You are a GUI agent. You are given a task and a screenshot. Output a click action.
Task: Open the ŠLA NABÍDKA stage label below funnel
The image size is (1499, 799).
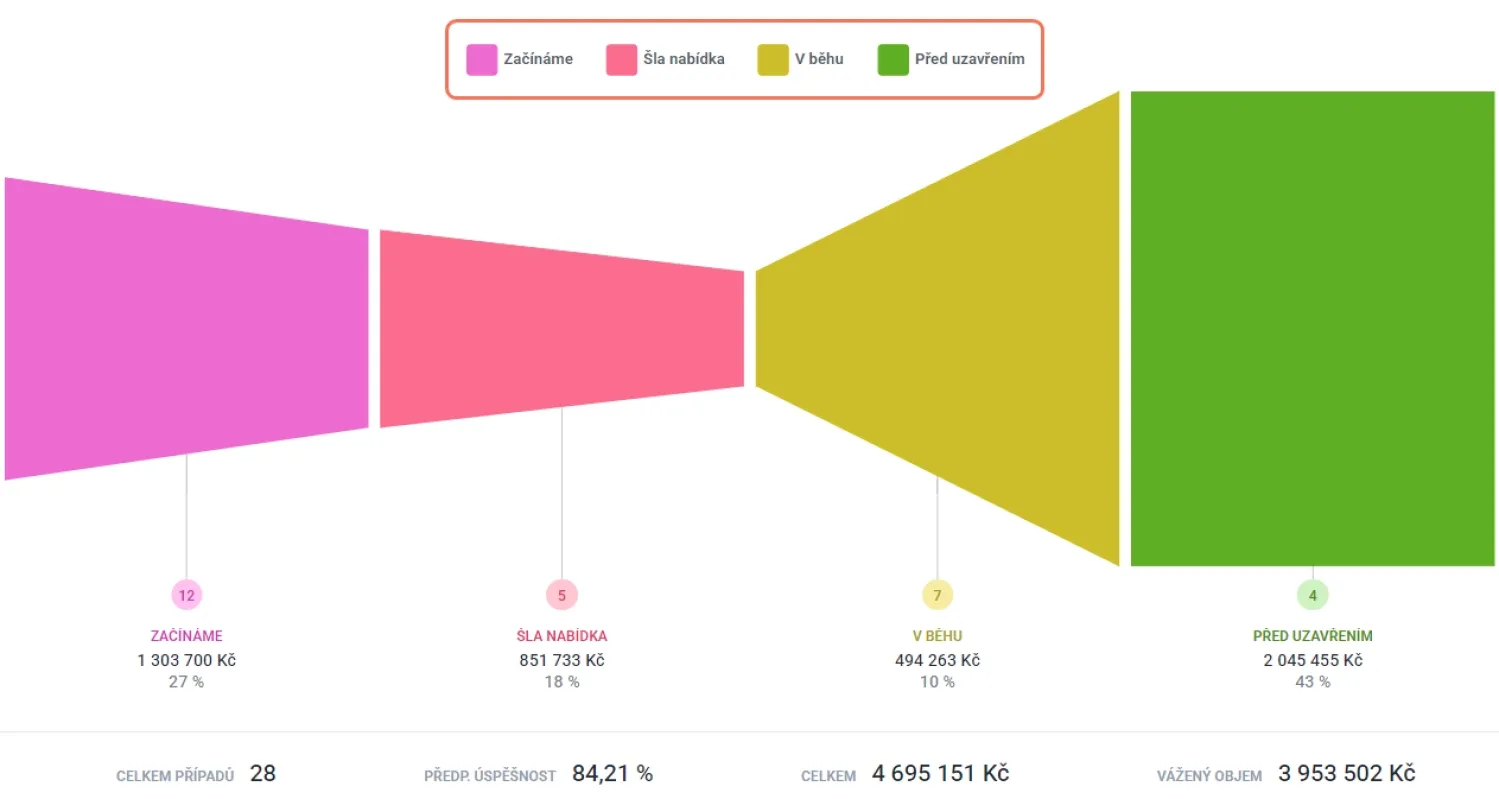pos(562,636)
